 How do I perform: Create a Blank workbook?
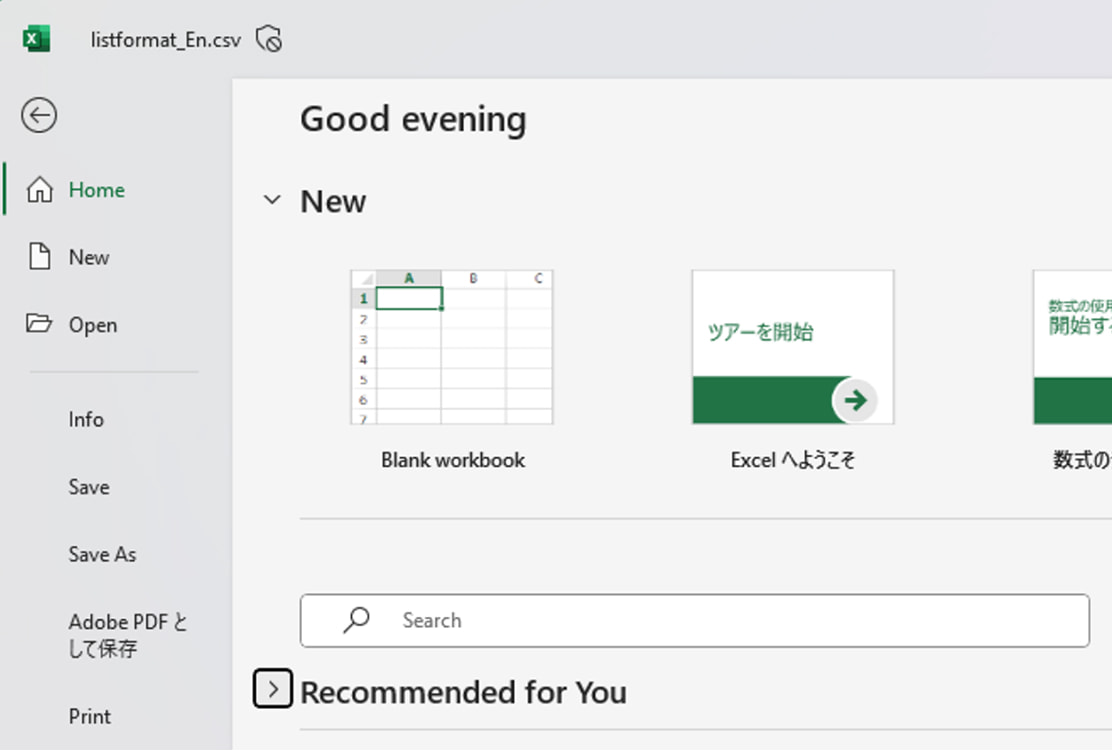452,347
